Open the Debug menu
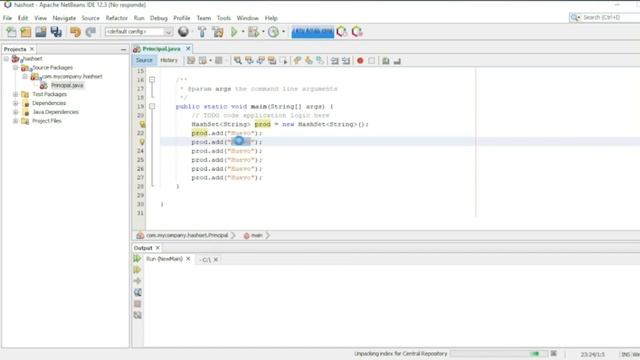This screenshot has width=640, height=360. [158, 18]
